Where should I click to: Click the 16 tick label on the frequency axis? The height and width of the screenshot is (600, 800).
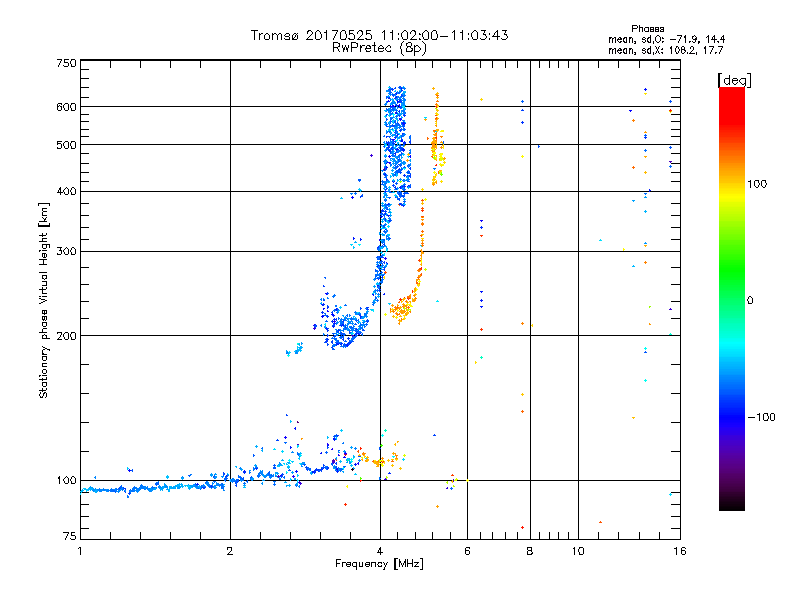click(x=677, y=551)
